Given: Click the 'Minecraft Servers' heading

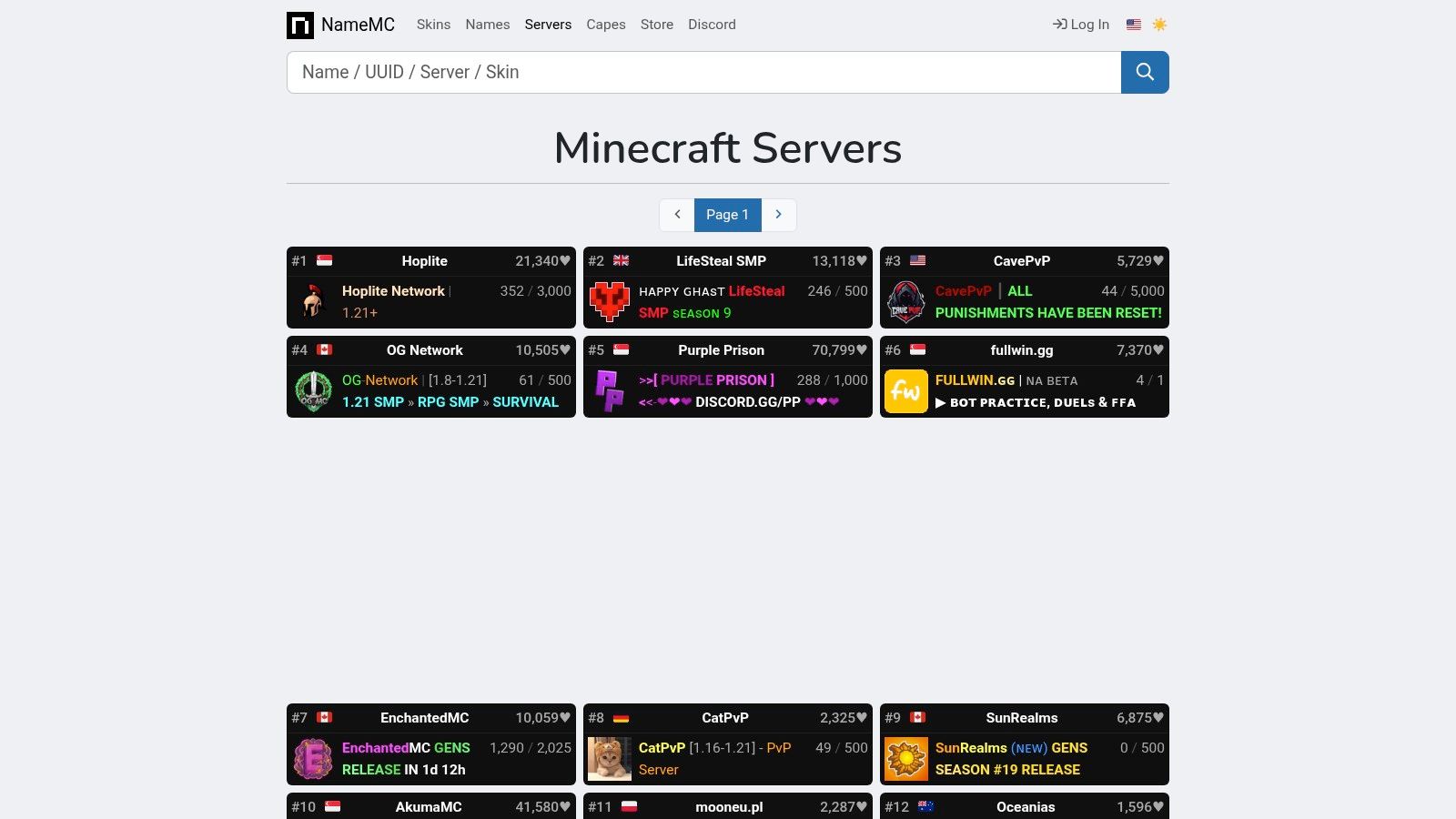Looking at the screenshot, I should click(x=728, y=148).
